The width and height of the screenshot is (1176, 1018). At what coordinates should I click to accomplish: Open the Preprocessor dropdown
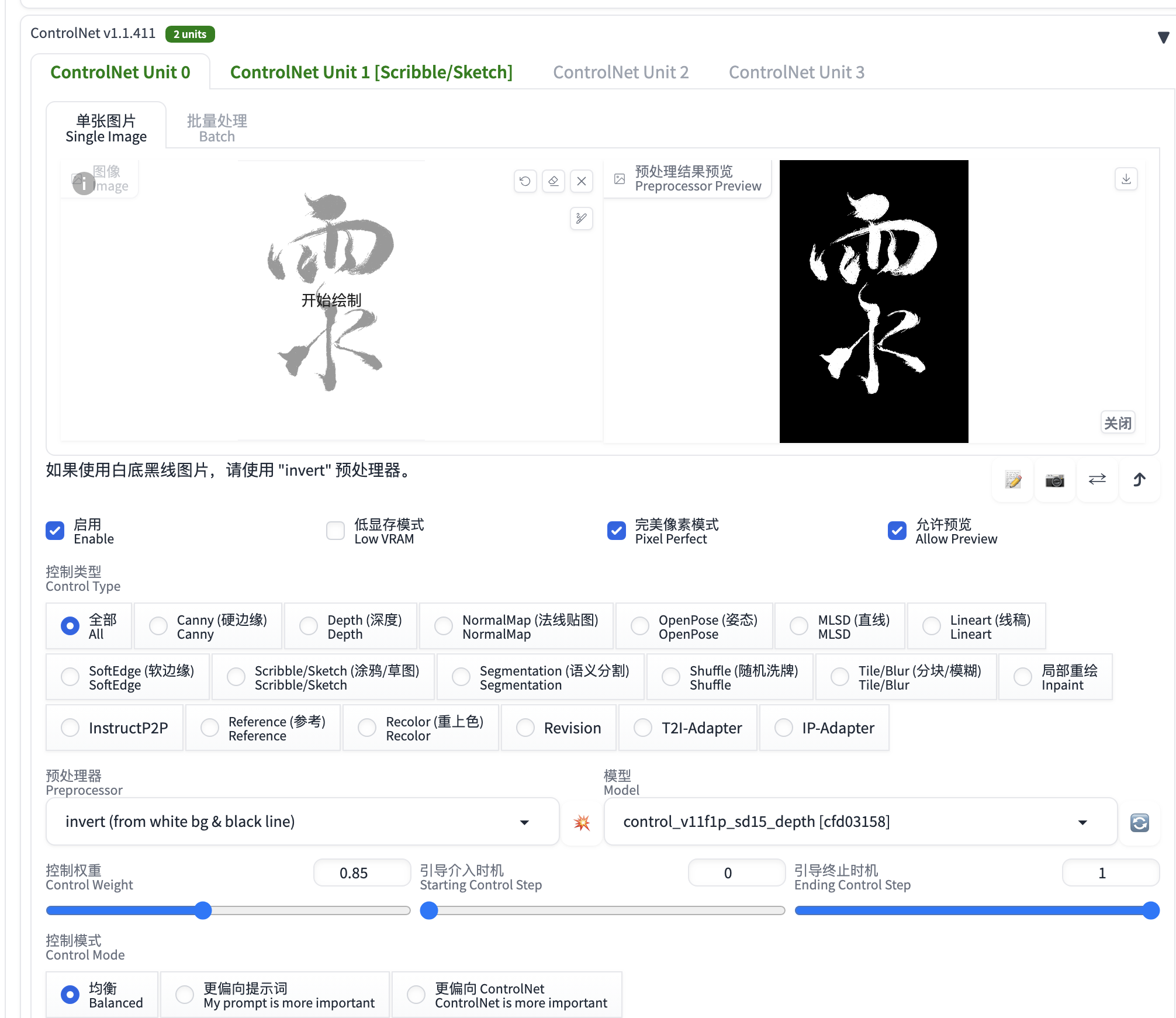[x=302, y=822]
